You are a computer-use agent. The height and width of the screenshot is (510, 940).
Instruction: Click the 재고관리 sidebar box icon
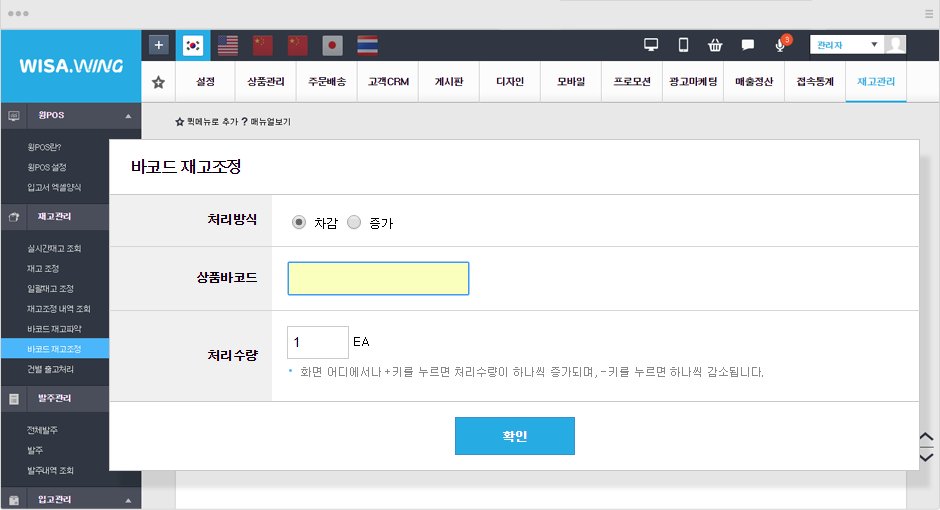point(14,217)
